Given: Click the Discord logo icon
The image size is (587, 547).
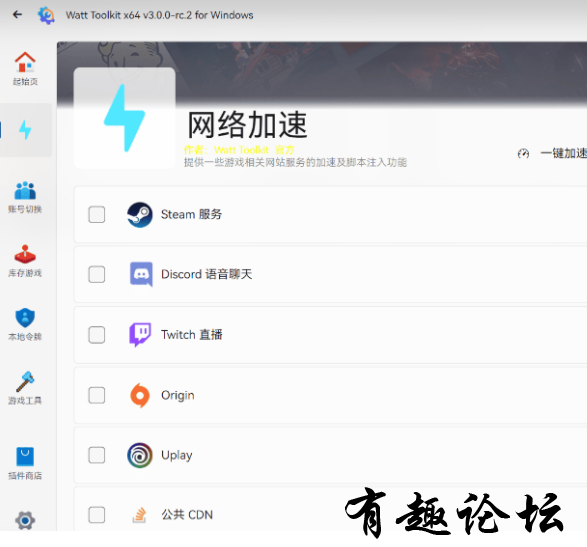Looking at the screenshot, I should pos(141,274).
